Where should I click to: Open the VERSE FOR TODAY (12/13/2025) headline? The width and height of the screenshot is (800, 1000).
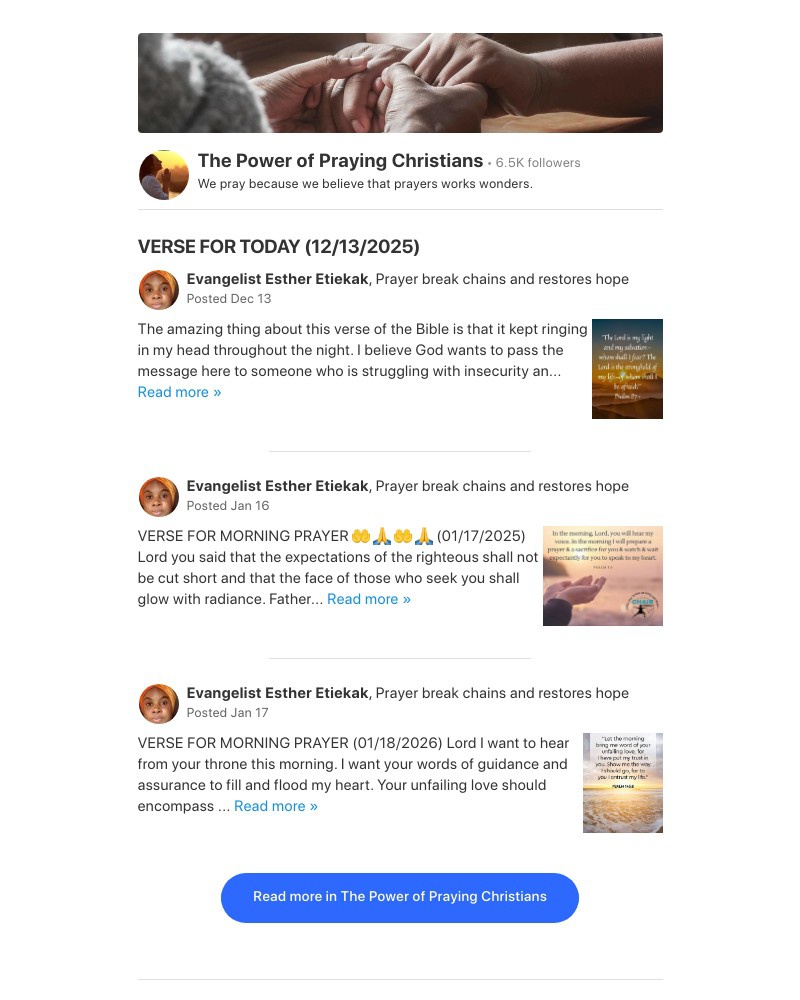pos(278,247)
